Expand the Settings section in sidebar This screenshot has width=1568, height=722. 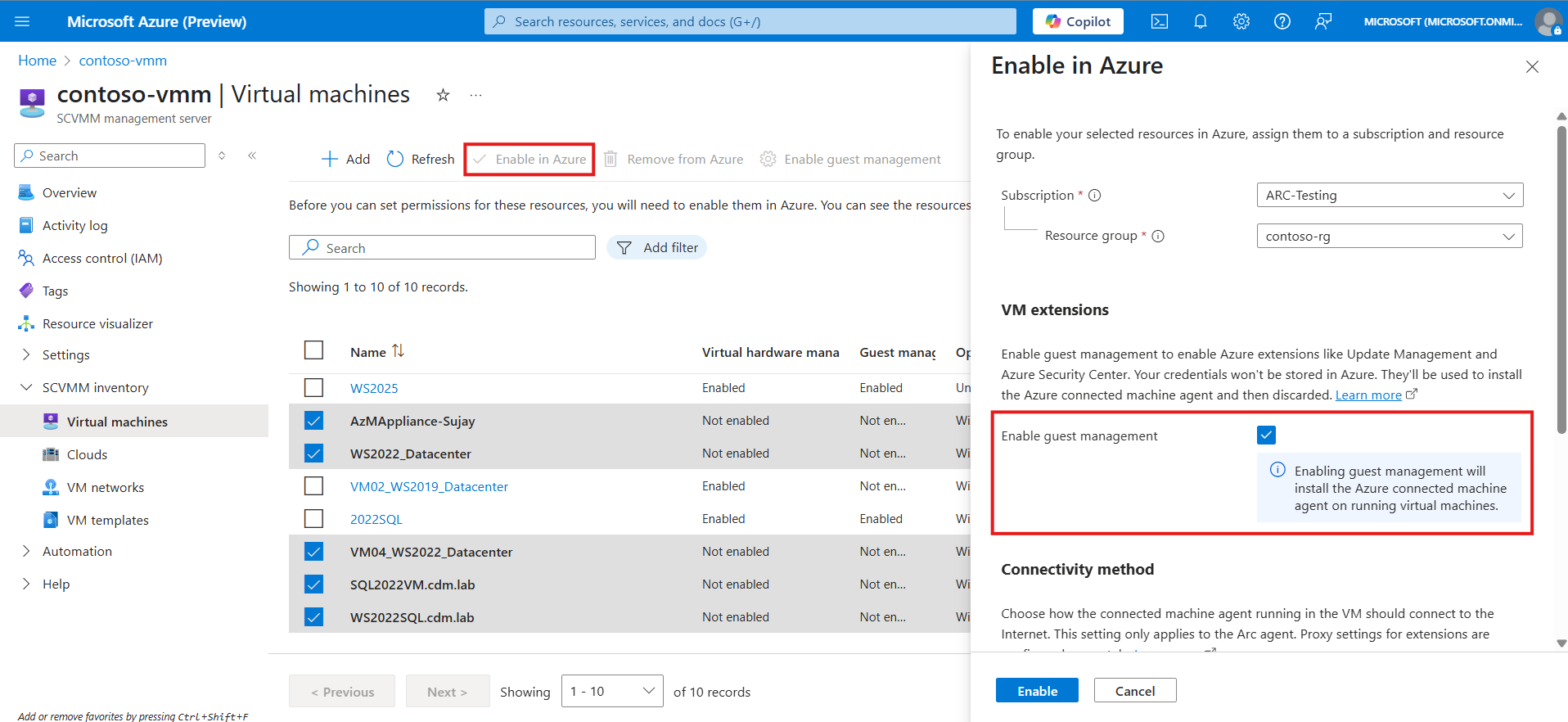26,354
